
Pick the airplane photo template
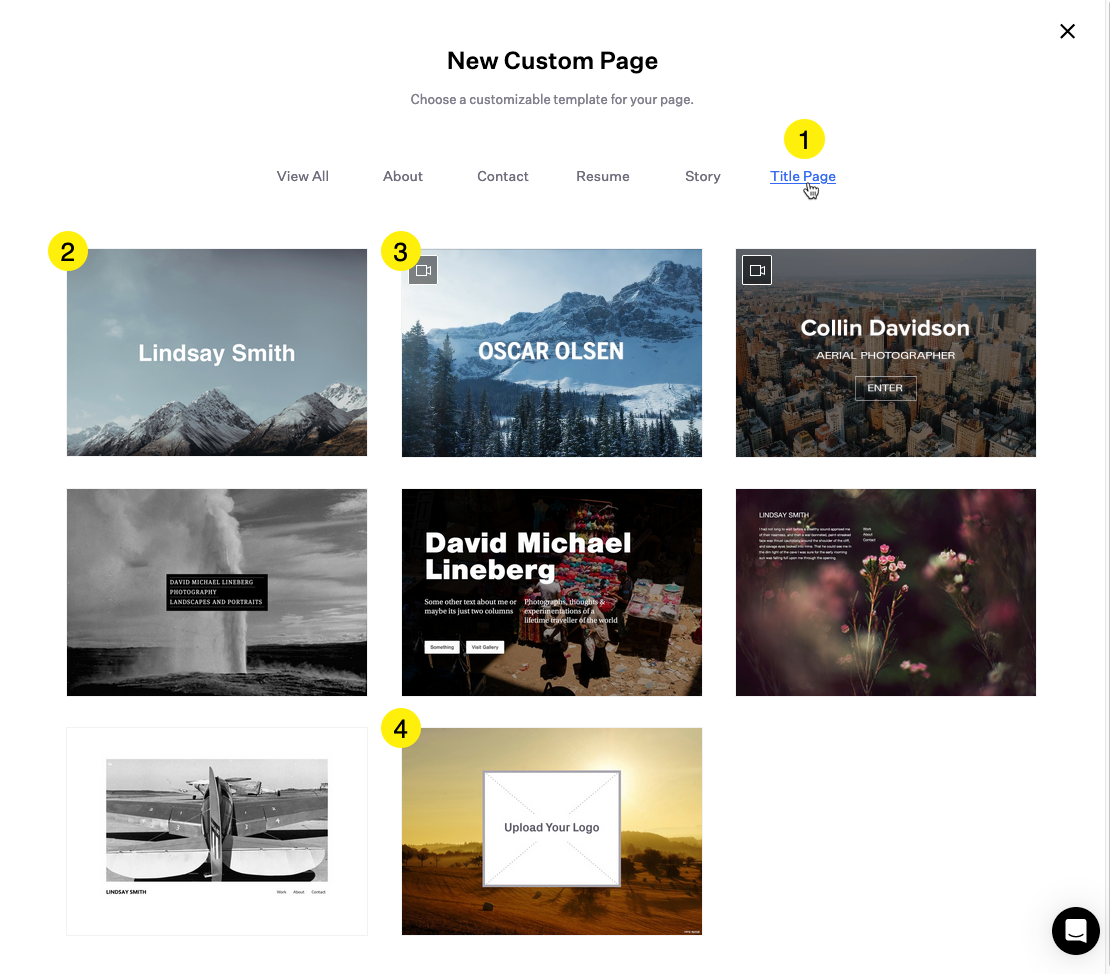point(217,832)
